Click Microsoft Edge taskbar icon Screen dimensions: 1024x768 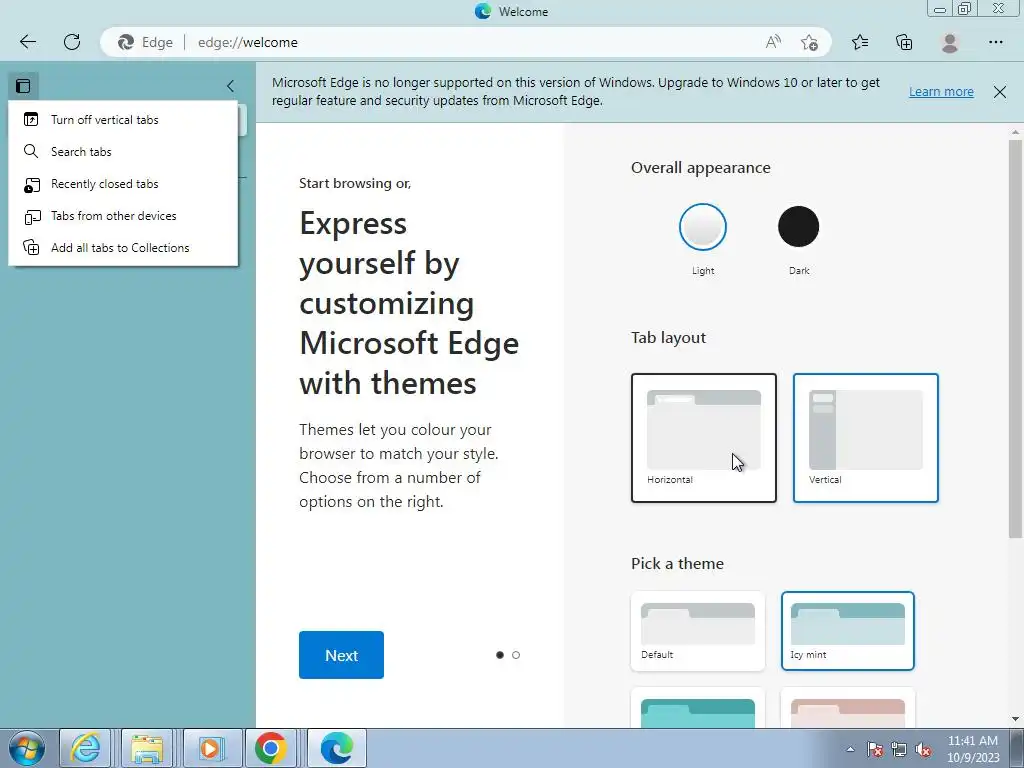pos(336,748)
